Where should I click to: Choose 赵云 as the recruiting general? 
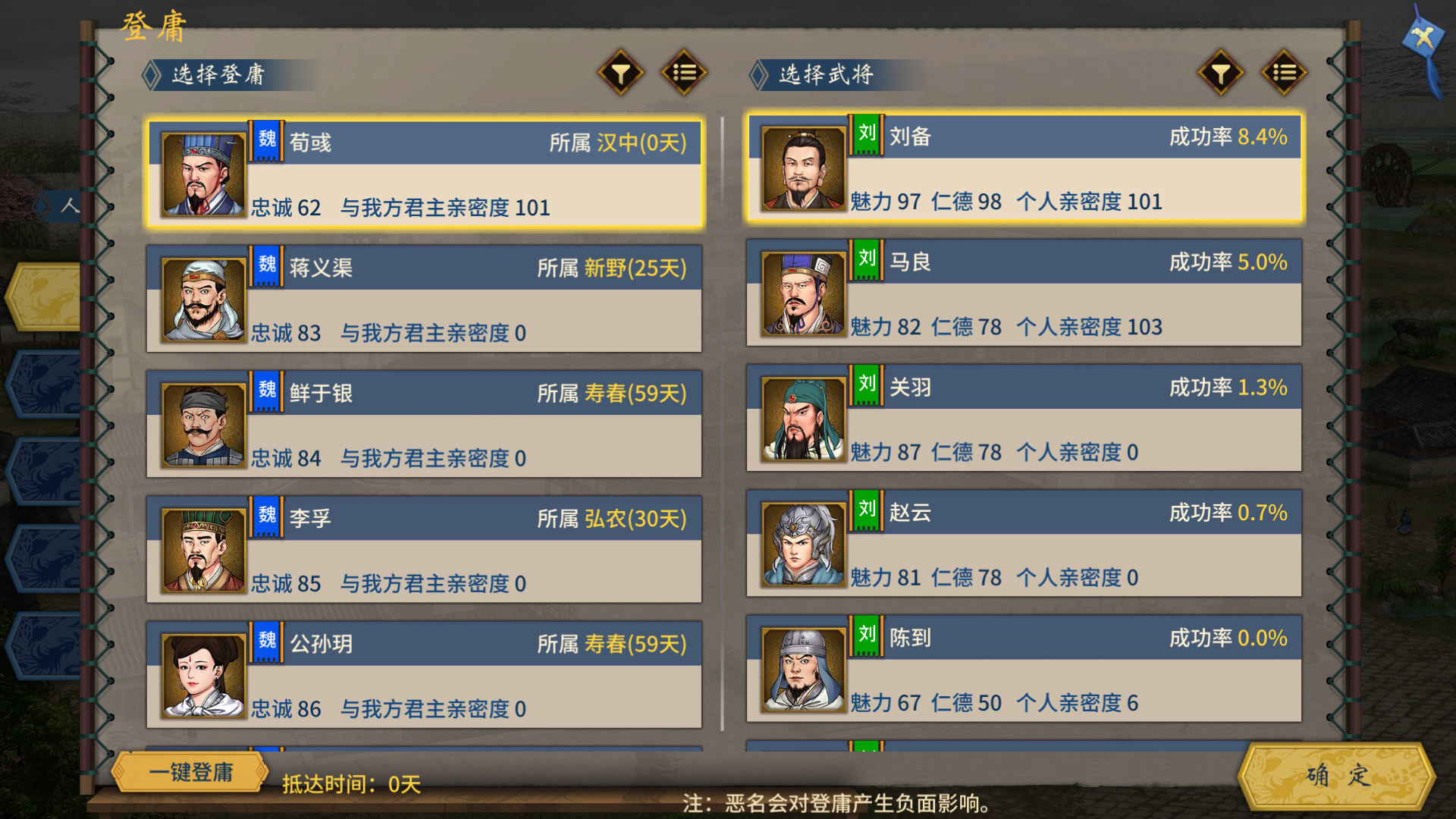point(1024,543)
